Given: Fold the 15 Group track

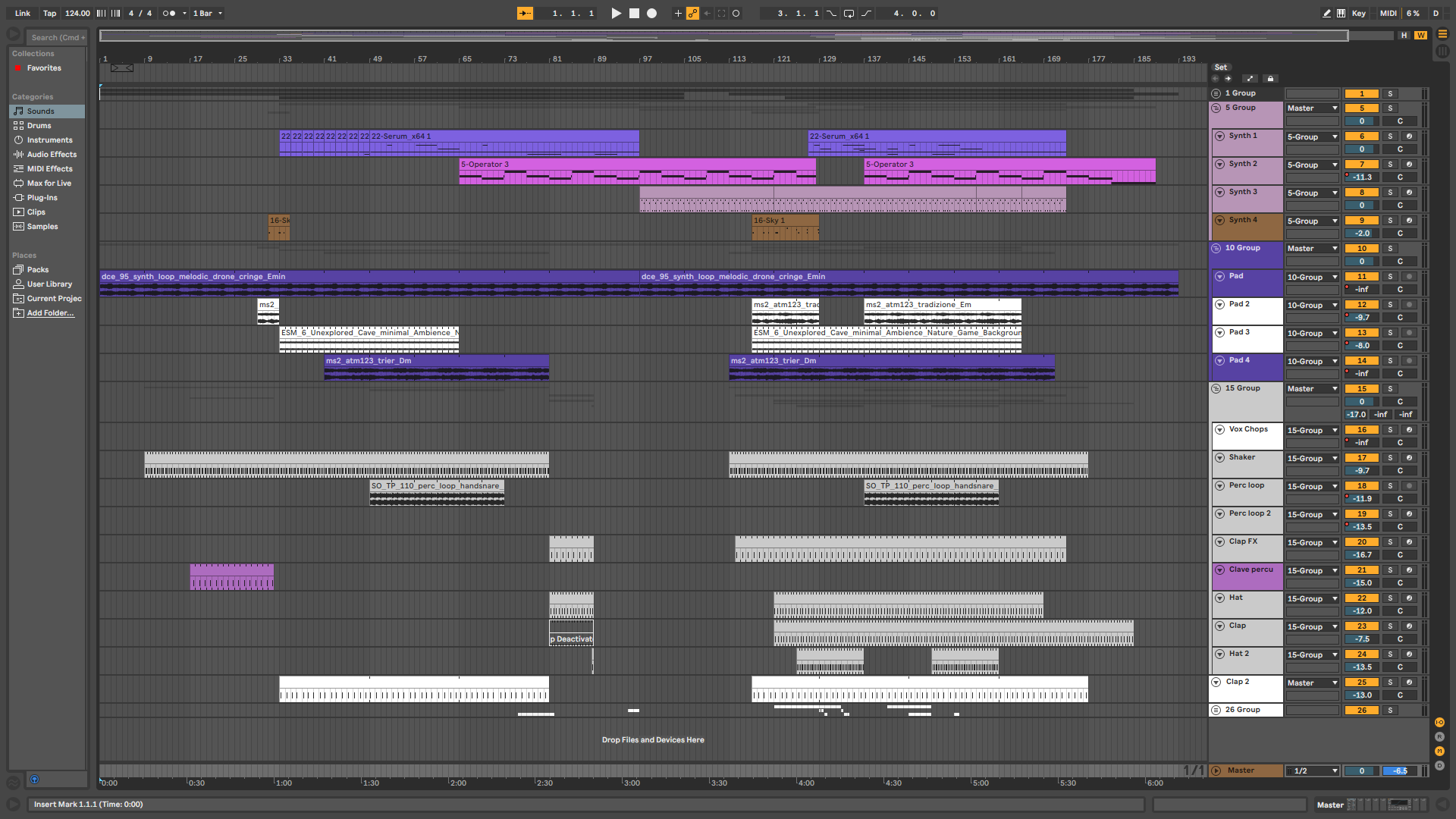Looking at the screenshot, I should pyautogui.click(x=1216, y=388).
